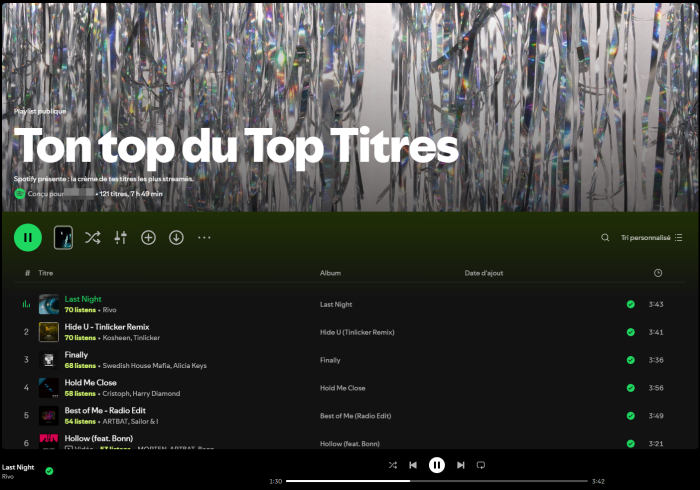
Task: Toggle saved checkmark in now-playing bar
Action: 49,471
